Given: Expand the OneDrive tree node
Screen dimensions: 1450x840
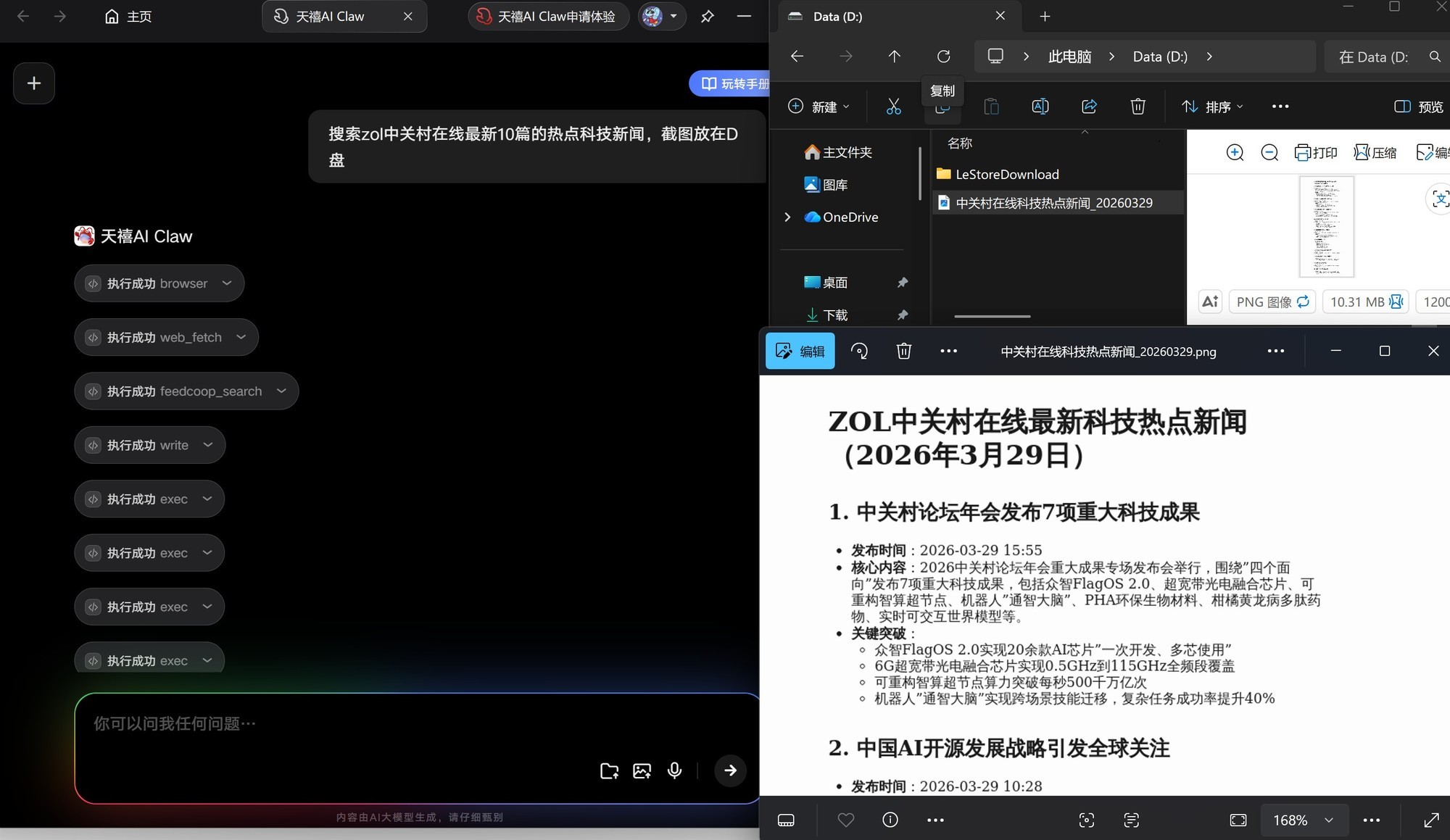Looking at the screenshot, I should click(788, 217).
